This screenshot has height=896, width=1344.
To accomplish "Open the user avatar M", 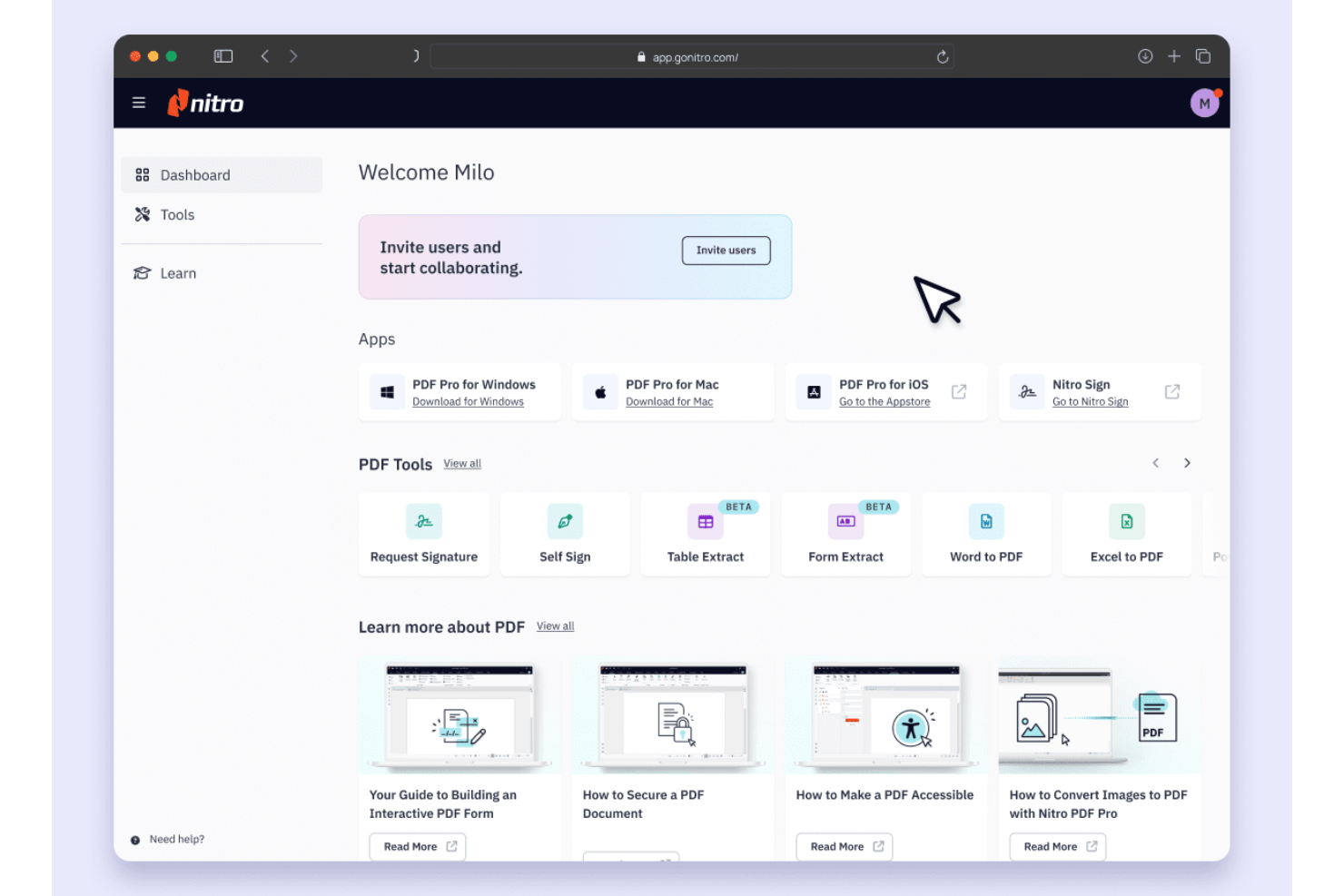I will [x=1205, y=103].
